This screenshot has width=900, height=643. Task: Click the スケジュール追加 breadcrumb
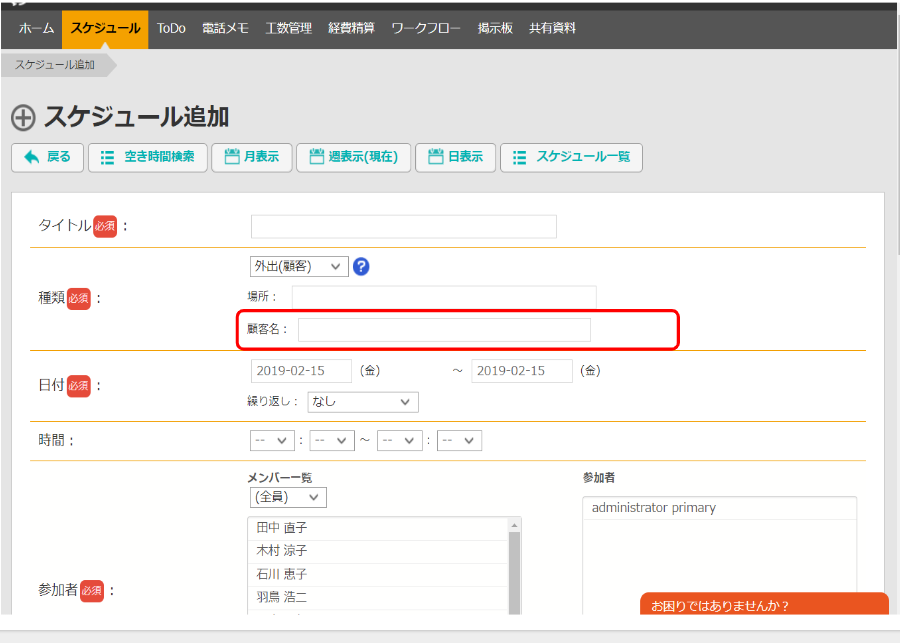[55, 65]
